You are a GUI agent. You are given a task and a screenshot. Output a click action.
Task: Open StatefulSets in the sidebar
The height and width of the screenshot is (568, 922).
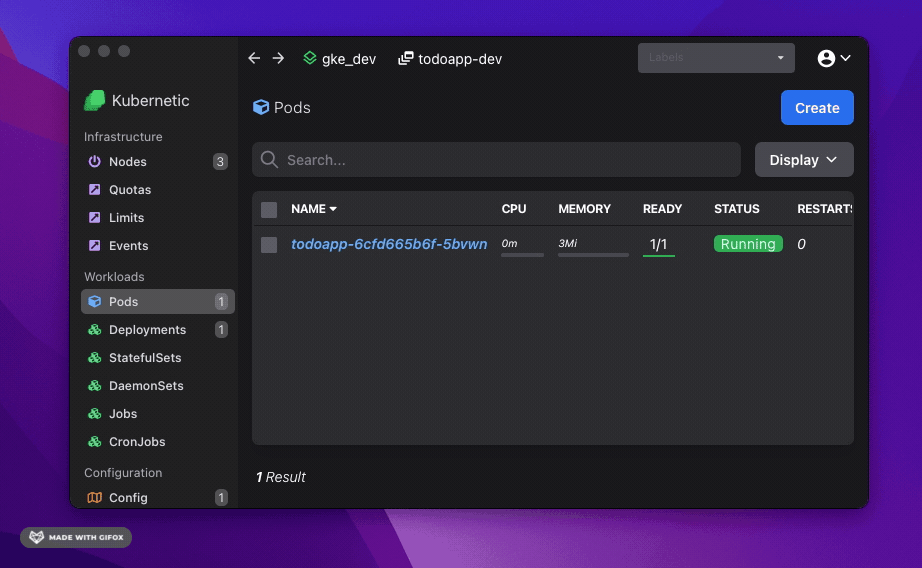[x=158, y=357]
